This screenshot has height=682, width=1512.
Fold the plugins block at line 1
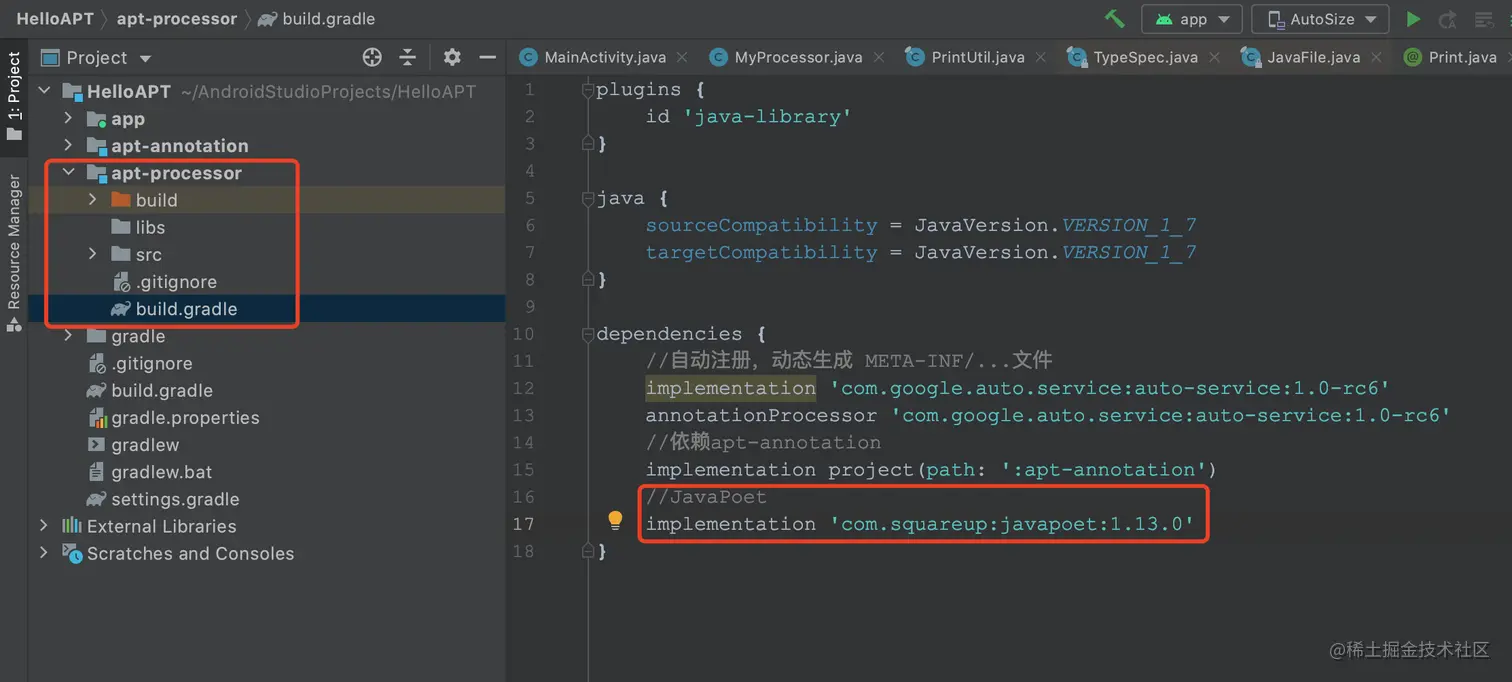588,90
